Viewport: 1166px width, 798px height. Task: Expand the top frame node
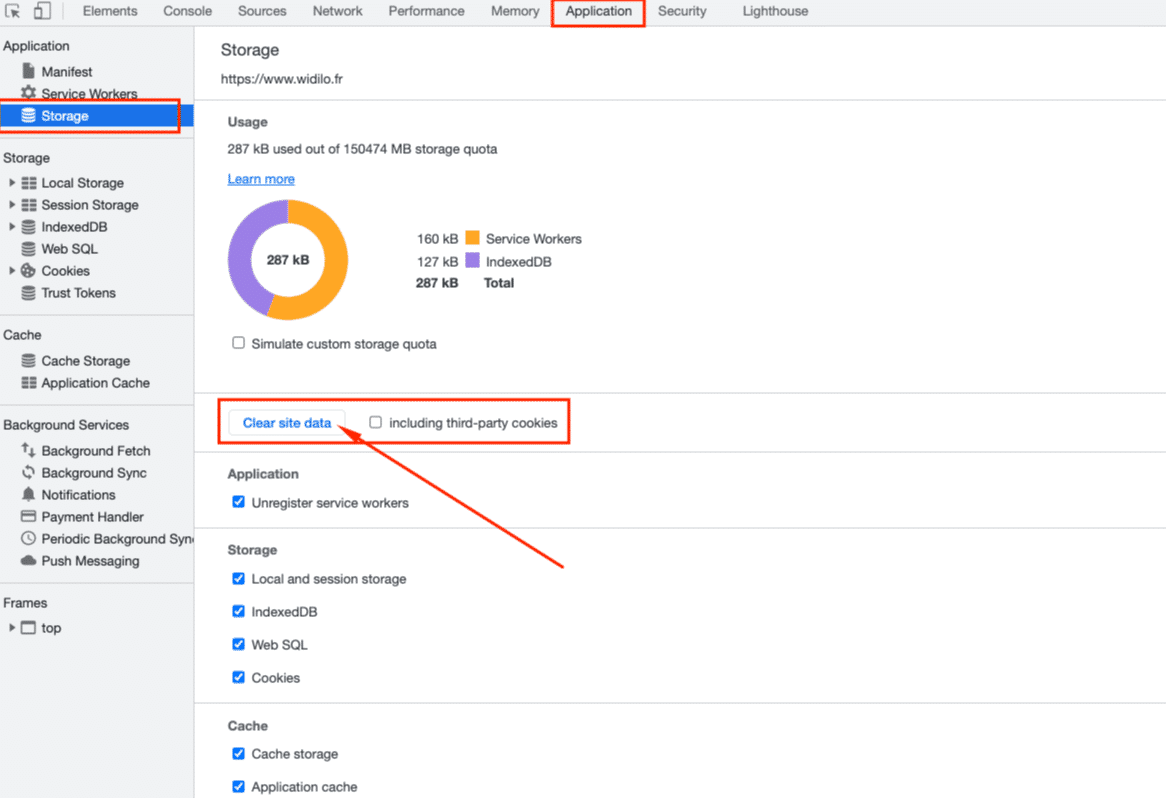pos(12,628)
